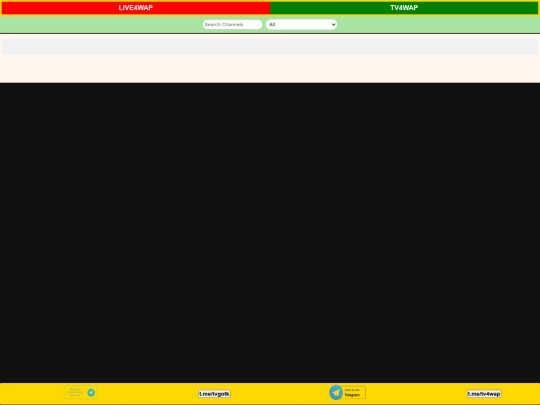Click the t.me/tvgotk button
The height and width of the screenshot is (405, 540).
point(214,394)
